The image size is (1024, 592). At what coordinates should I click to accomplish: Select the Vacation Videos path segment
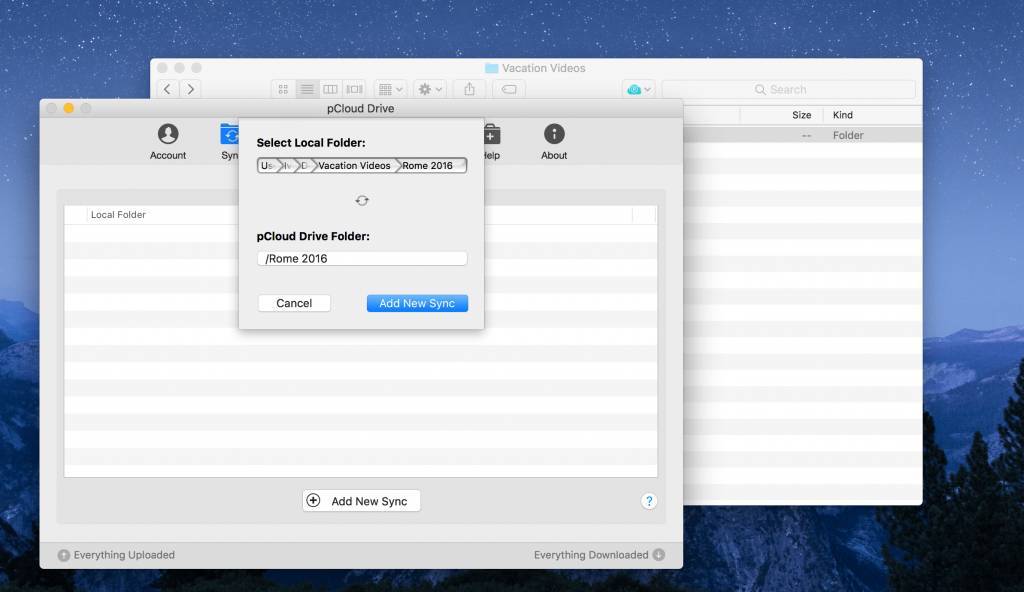pyautogui.click(x=354, y=165)
